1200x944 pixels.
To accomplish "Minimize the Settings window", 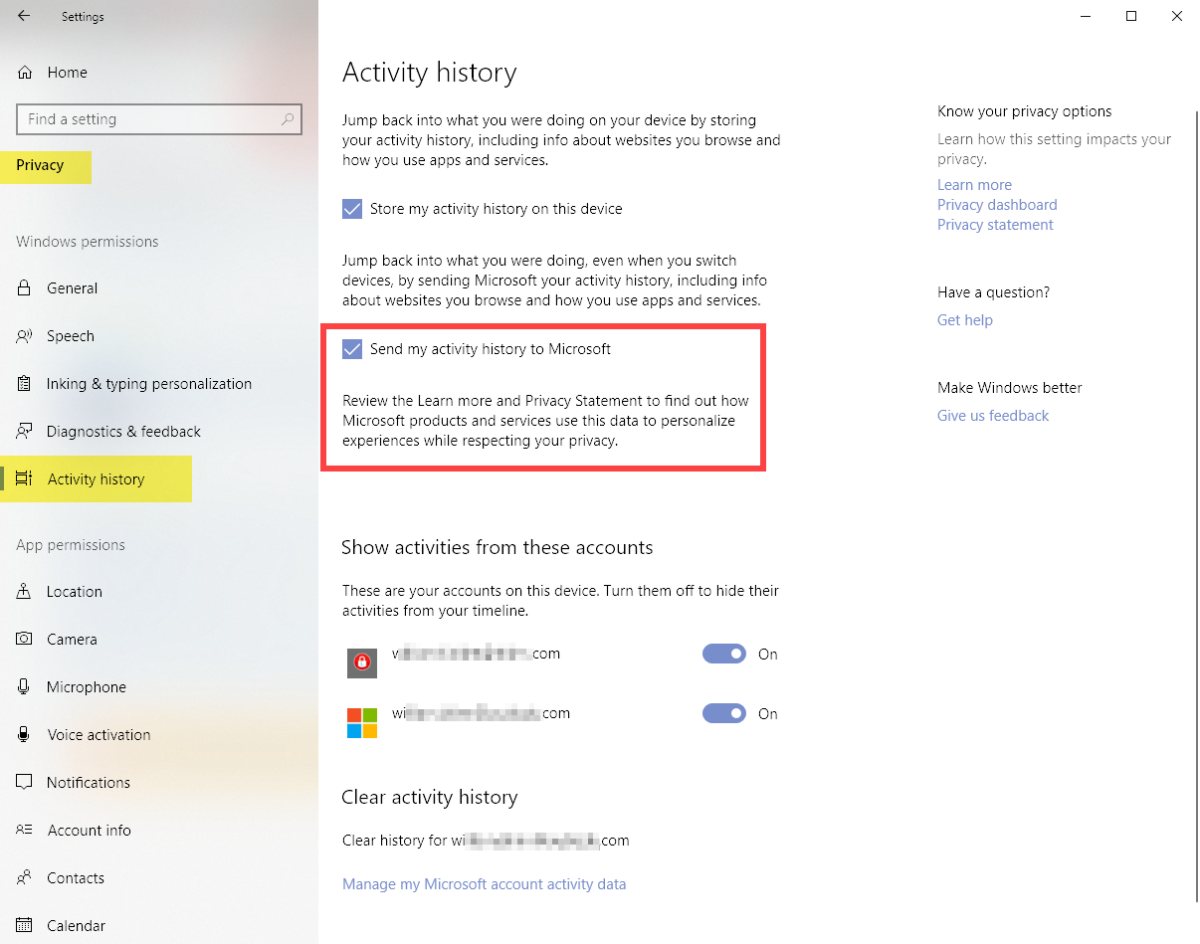I will pyautogui.click(x=1085, y=16).
